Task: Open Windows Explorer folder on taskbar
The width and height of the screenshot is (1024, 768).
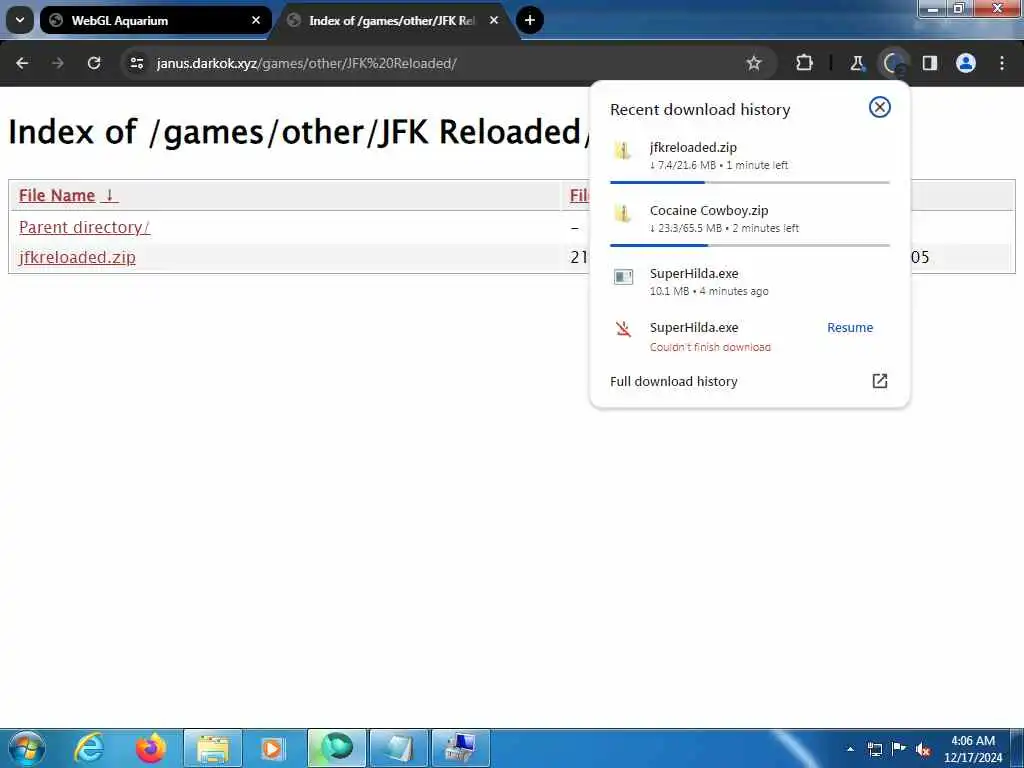Action: tap(213, 748)
